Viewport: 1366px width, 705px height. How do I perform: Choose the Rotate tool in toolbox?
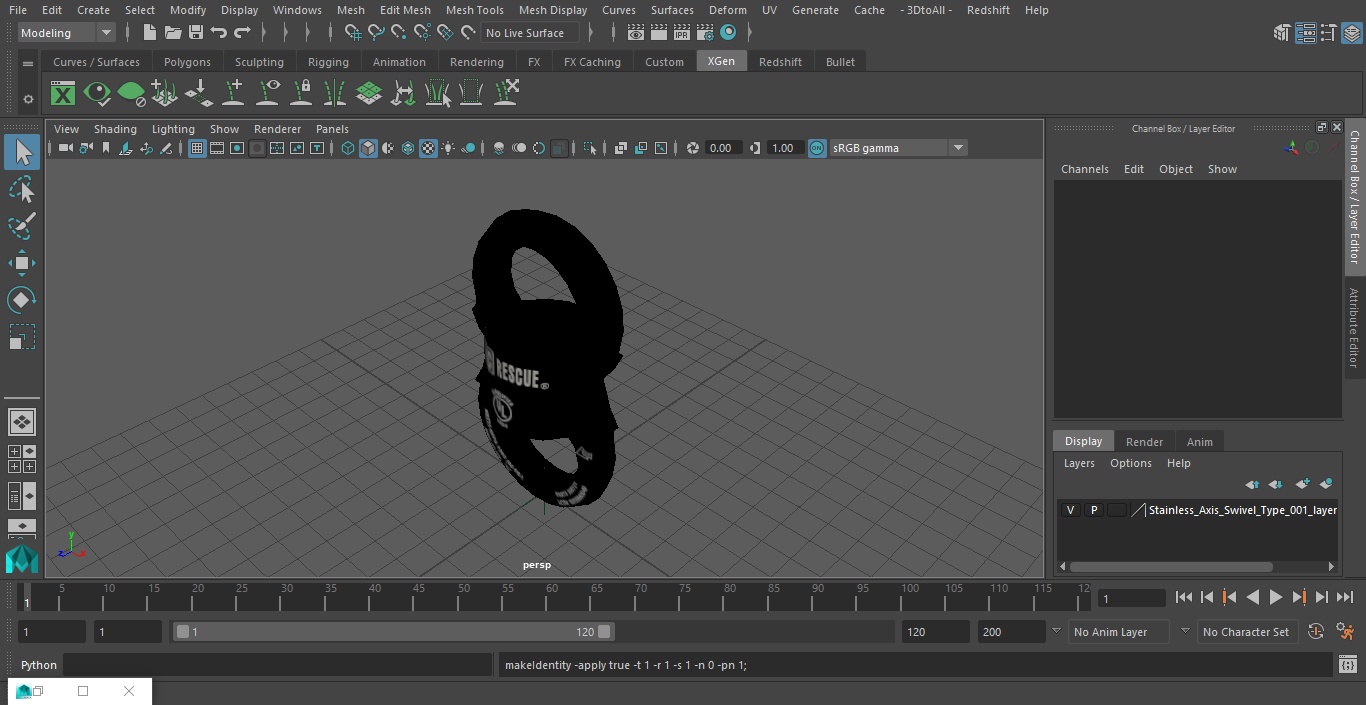click(21, 300)
